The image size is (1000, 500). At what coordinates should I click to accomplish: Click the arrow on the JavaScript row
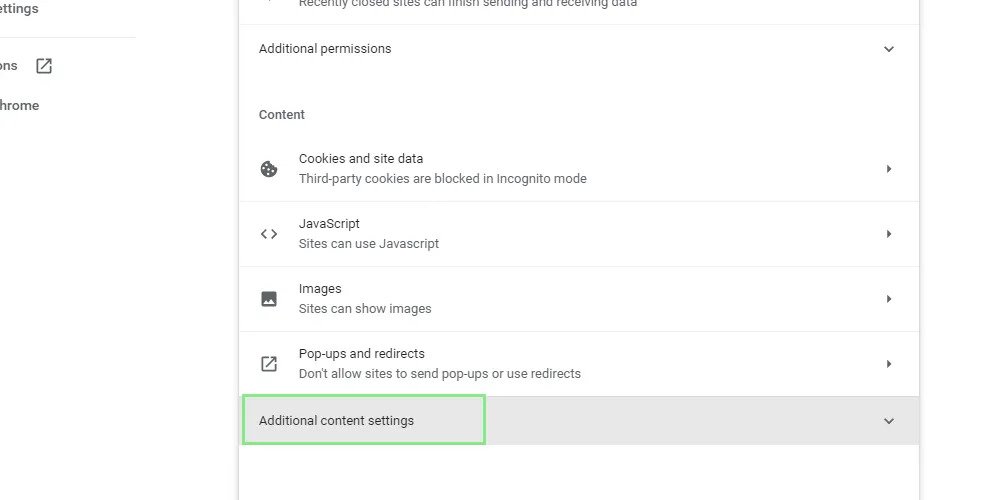[x=888, y=234]
